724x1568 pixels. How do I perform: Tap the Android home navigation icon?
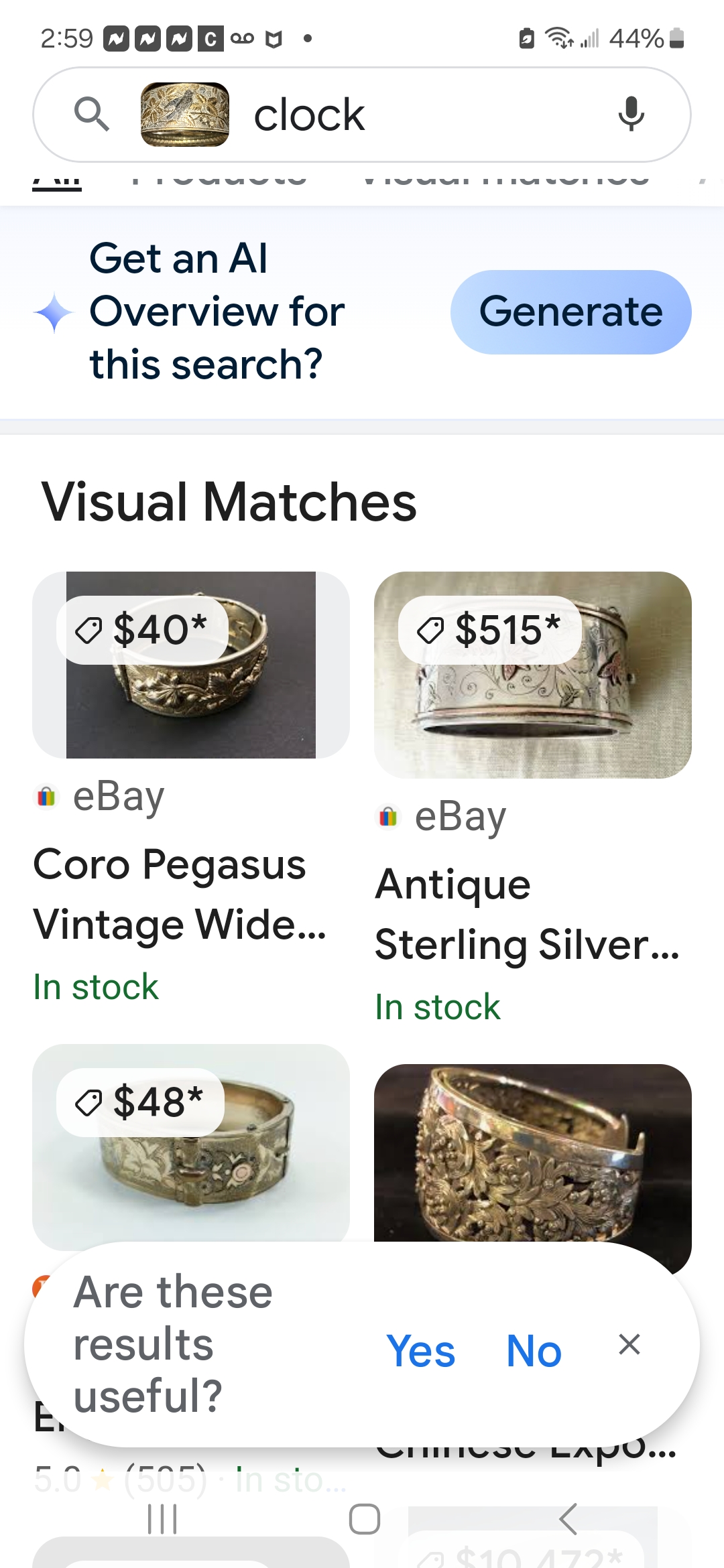(x=365, y=1518)
